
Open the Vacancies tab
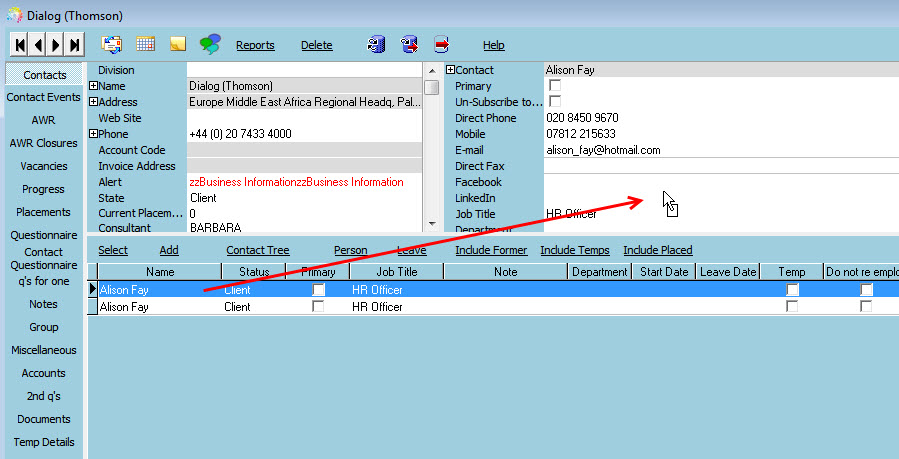coord(44,166)
